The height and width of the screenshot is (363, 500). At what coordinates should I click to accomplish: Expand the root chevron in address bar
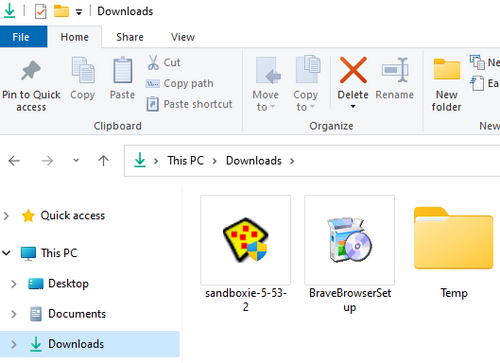click(156, 161)
